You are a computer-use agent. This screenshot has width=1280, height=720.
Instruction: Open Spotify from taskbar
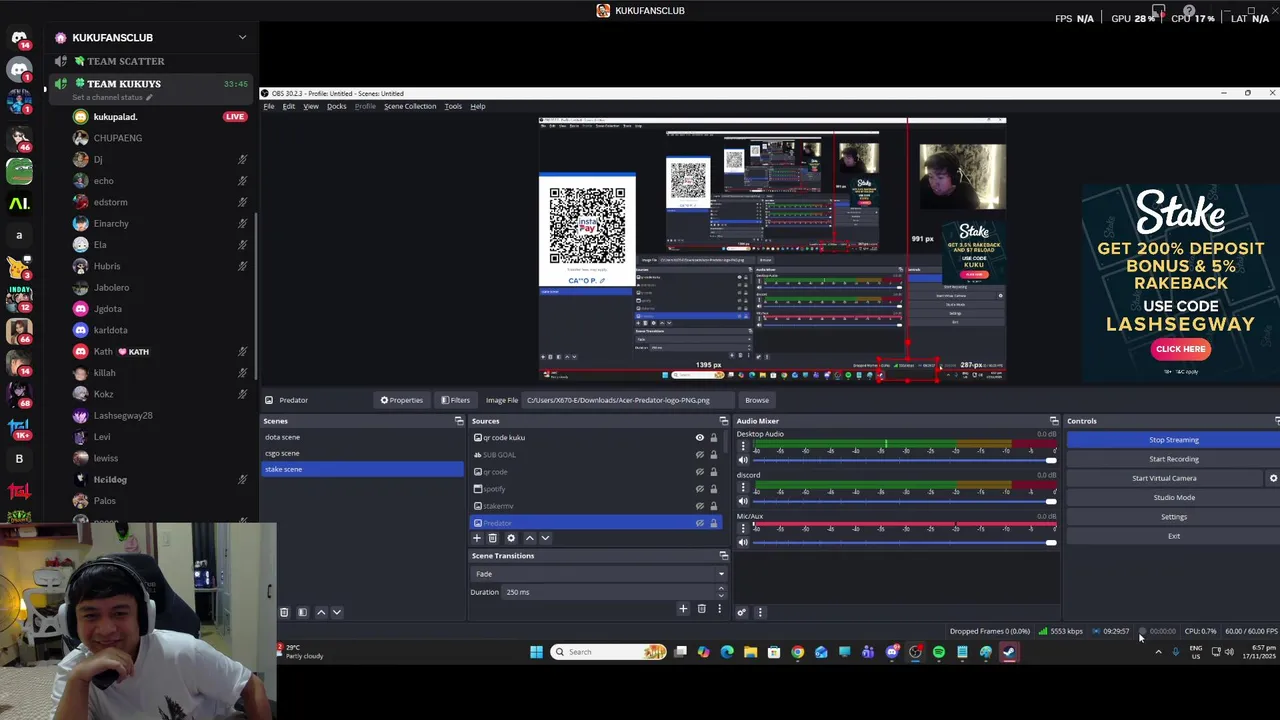[x=939, y=652]
